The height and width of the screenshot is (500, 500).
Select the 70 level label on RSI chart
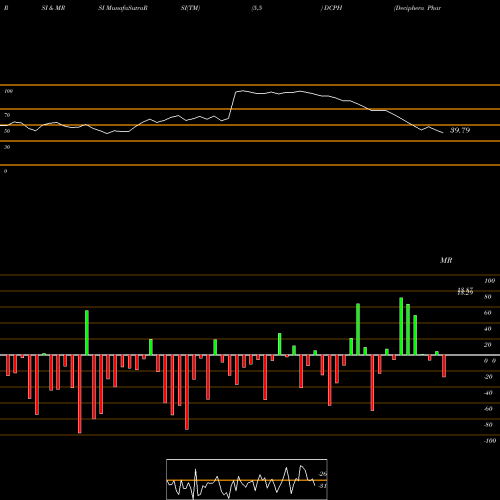click(7, 115)
